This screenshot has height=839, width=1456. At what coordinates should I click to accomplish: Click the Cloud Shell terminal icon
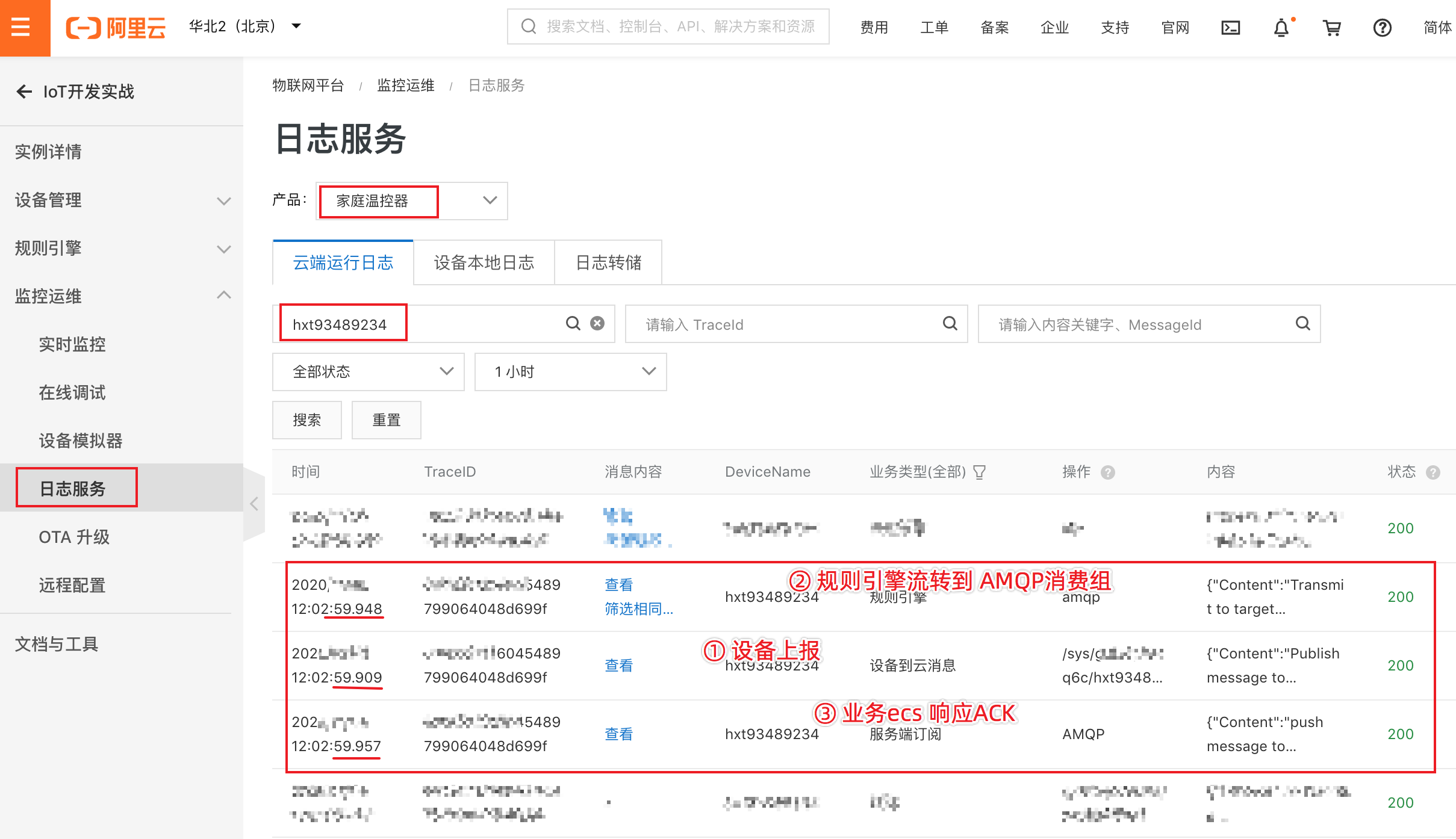[x=1230, y=28]
